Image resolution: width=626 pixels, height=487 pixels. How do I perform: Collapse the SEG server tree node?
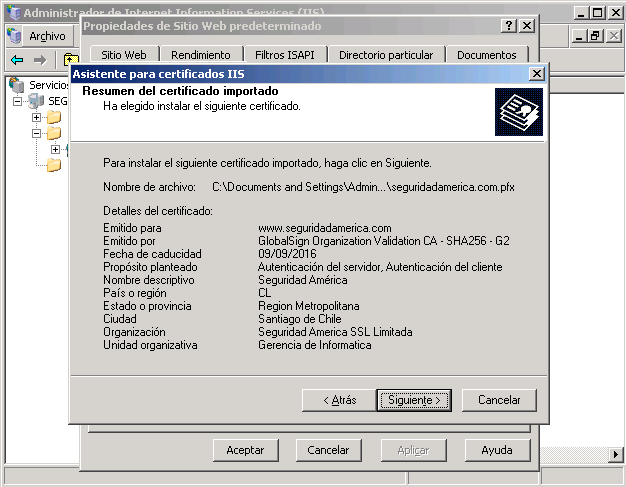click(x=17, y=102)
